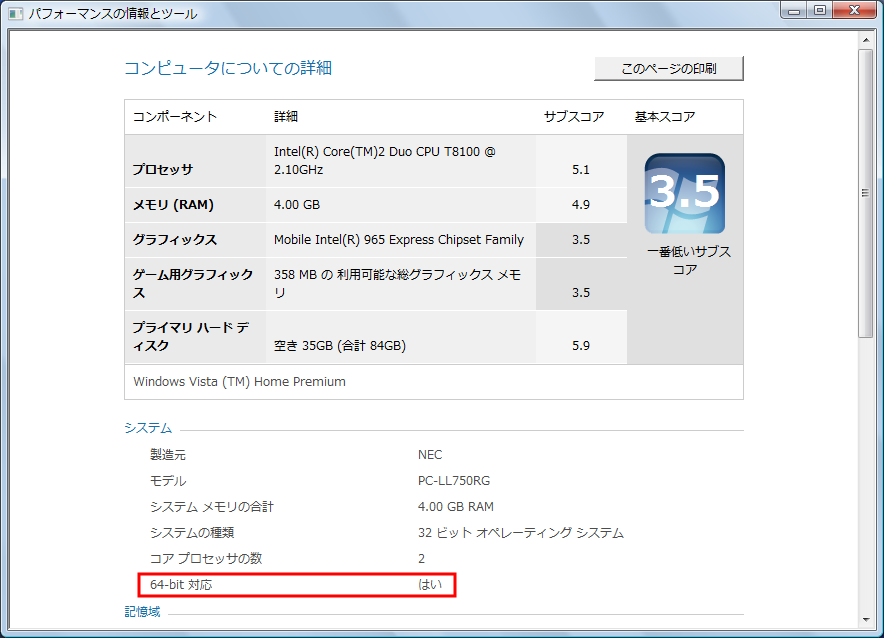
Task: Click the 記憶域 section heading
Action: pos(142,612)
